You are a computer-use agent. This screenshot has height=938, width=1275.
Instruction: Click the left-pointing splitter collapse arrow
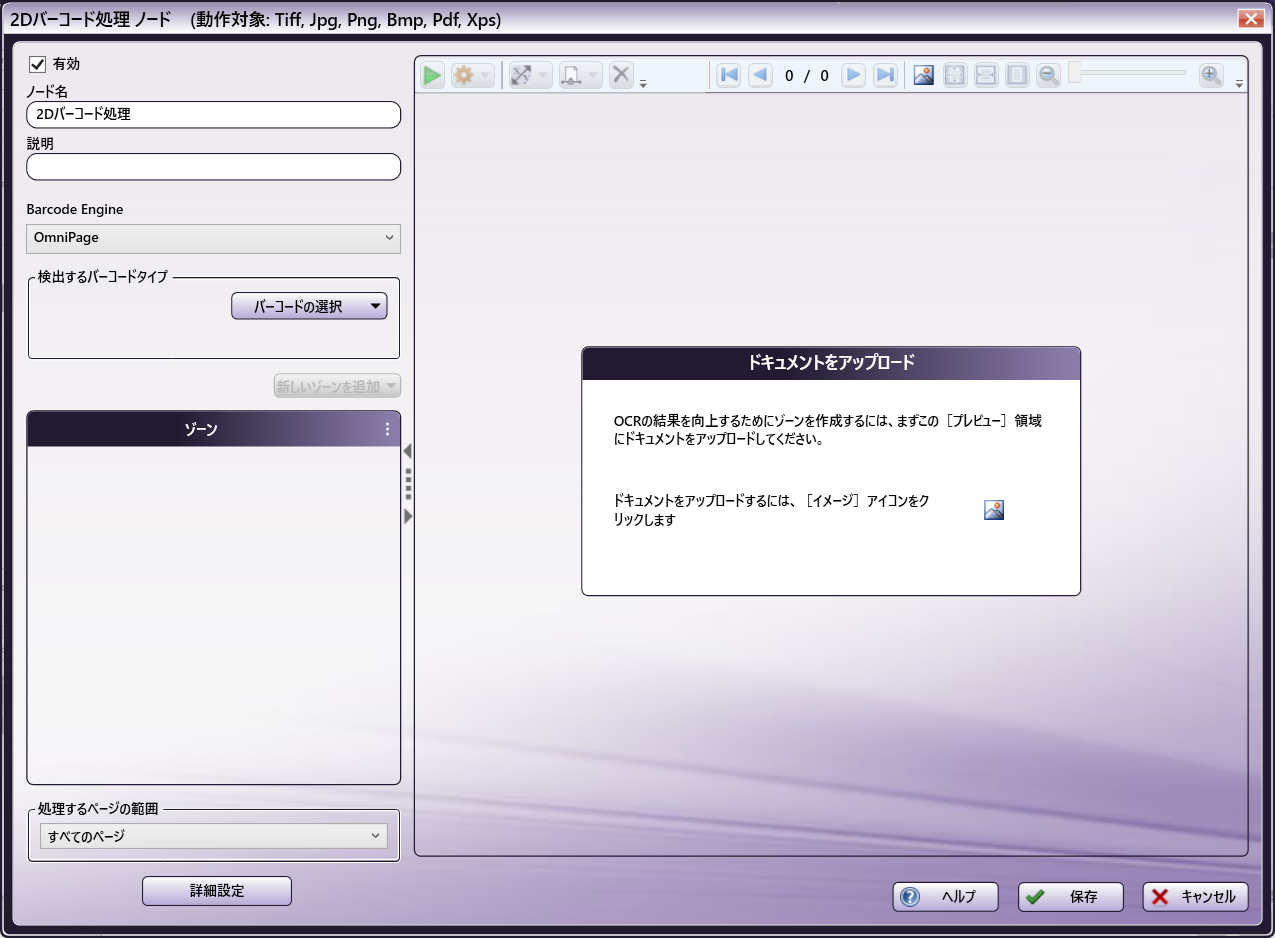pyautogui.click(x=407, y=452)
